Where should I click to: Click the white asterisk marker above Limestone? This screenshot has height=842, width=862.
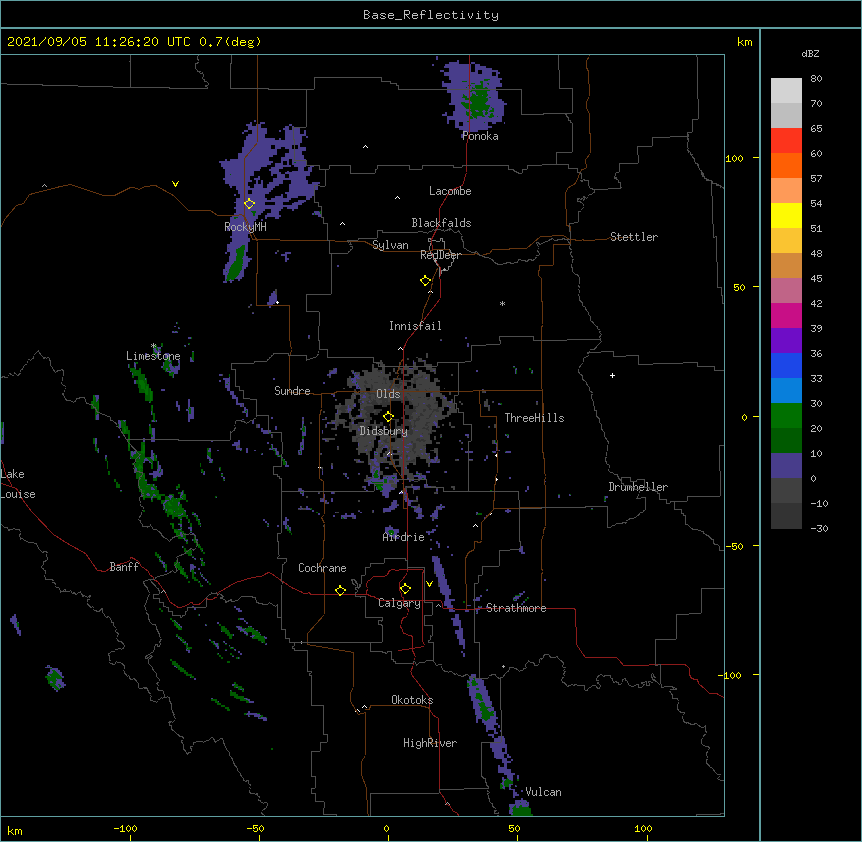click(x=154, y=346)
